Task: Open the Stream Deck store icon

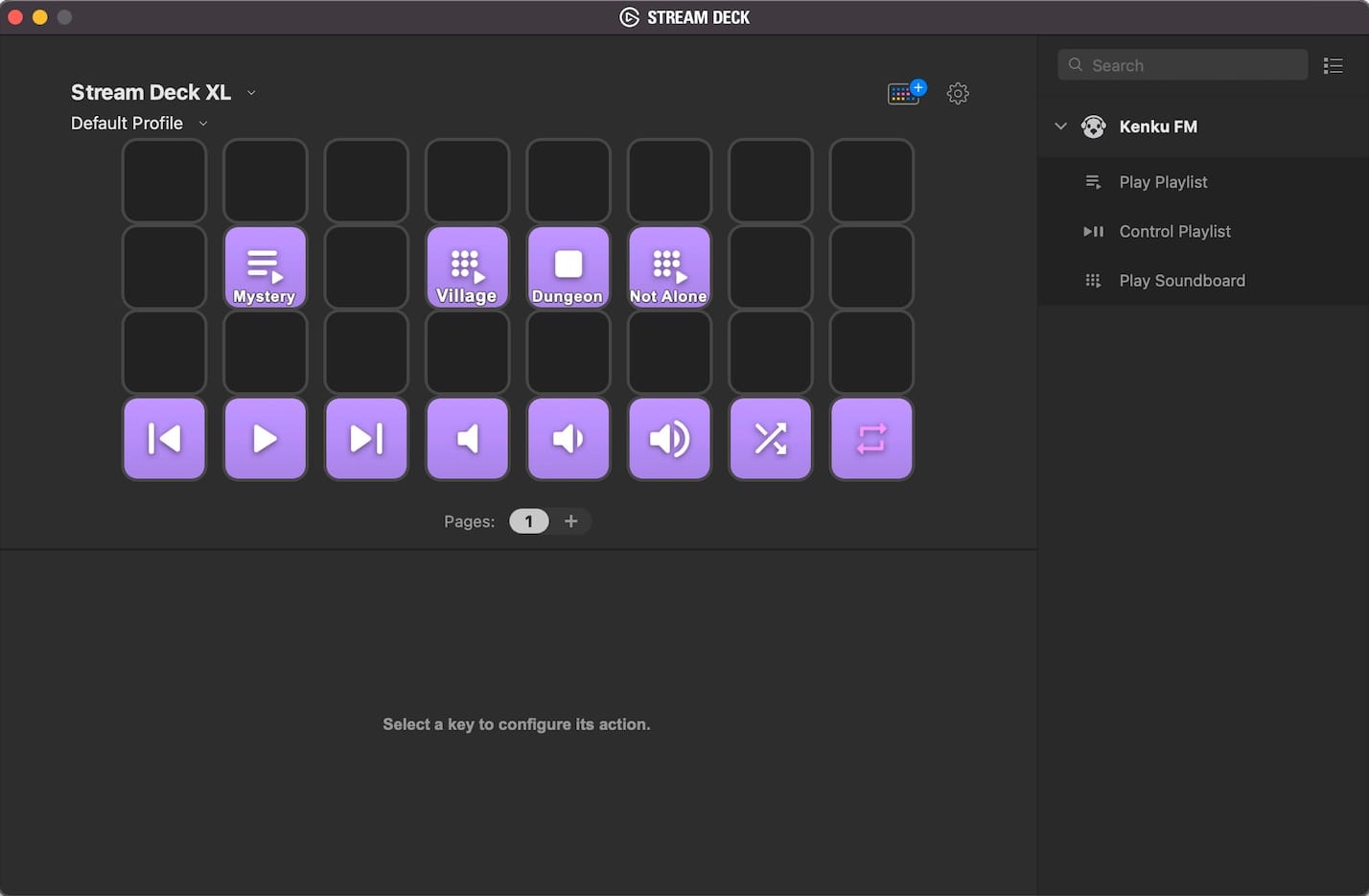Action: (905, 93)
